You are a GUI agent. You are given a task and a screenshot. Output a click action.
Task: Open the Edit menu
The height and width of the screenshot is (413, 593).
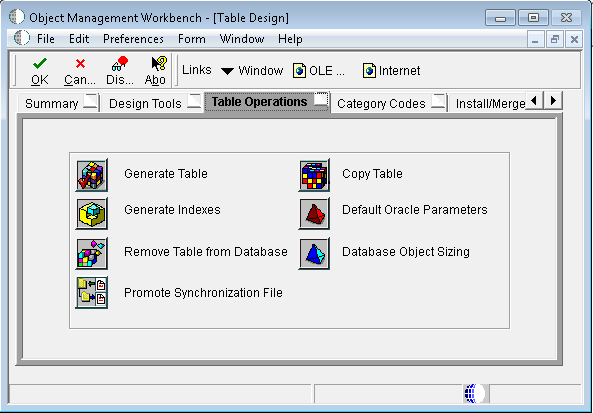79,39
